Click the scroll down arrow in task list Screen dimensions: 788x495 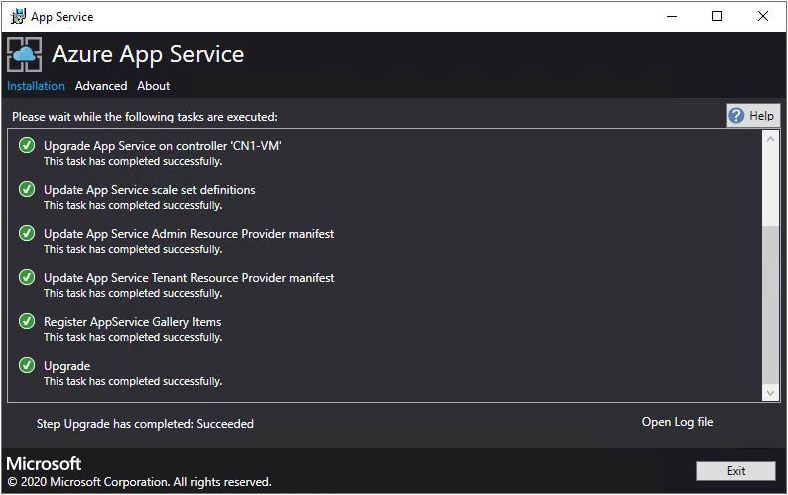(x=770, y=393)
